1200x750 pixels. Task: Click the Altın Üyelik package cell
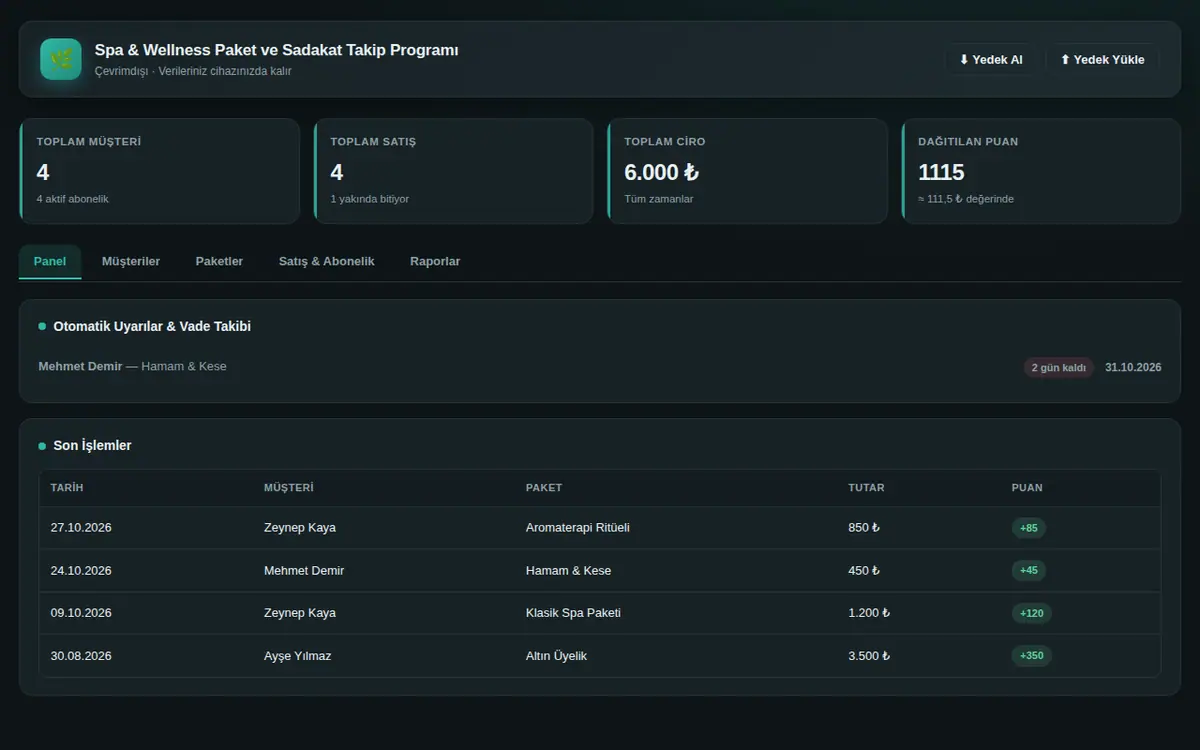click(x=556, y=656)
